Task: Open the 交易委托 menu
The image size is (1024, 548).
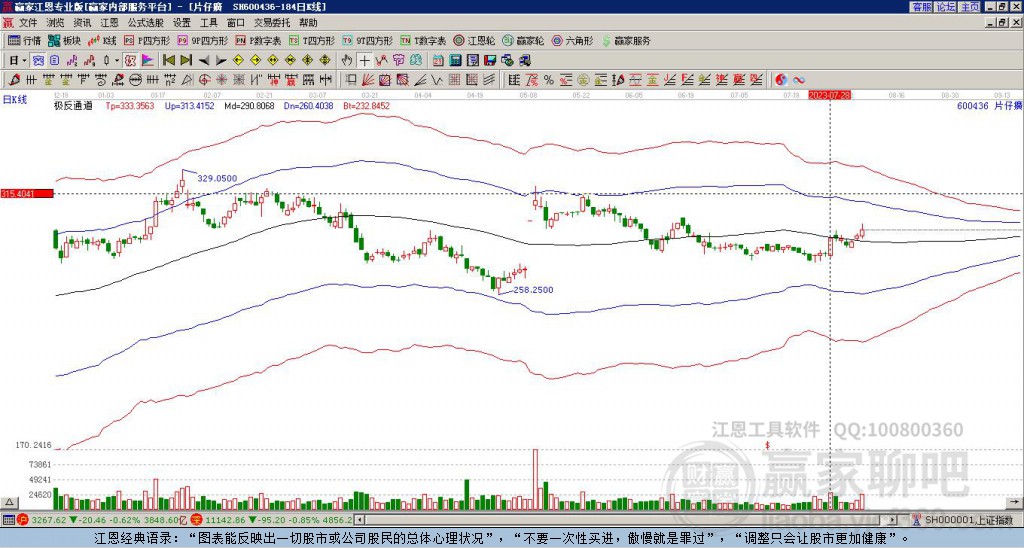Action: (x=272, y=23)
